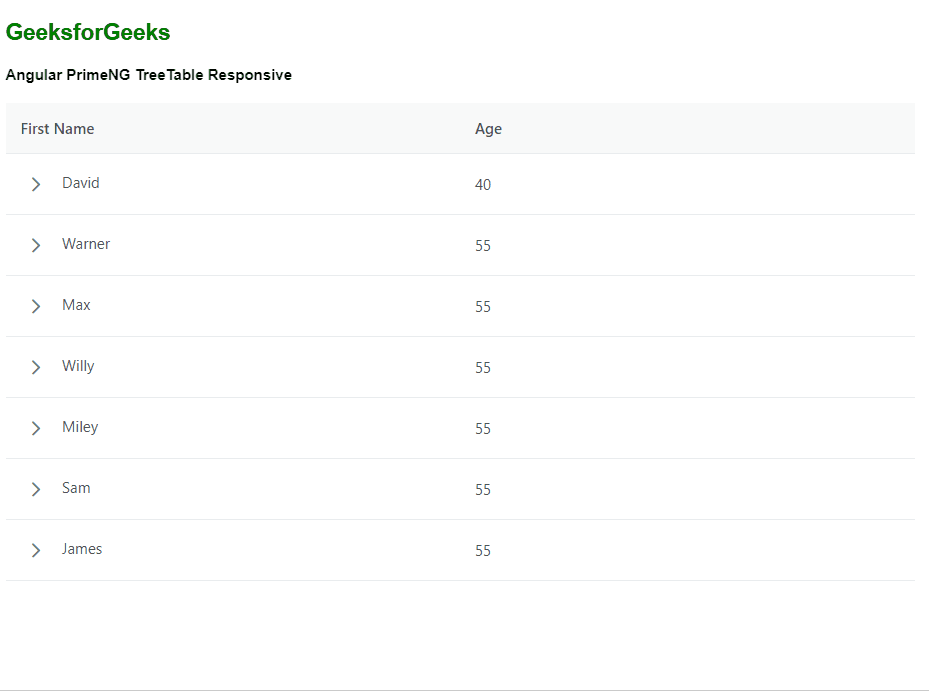Click the Age column header
Viewport: 929px width, 691px height.
pyautogui.click(x=488, y=129)
